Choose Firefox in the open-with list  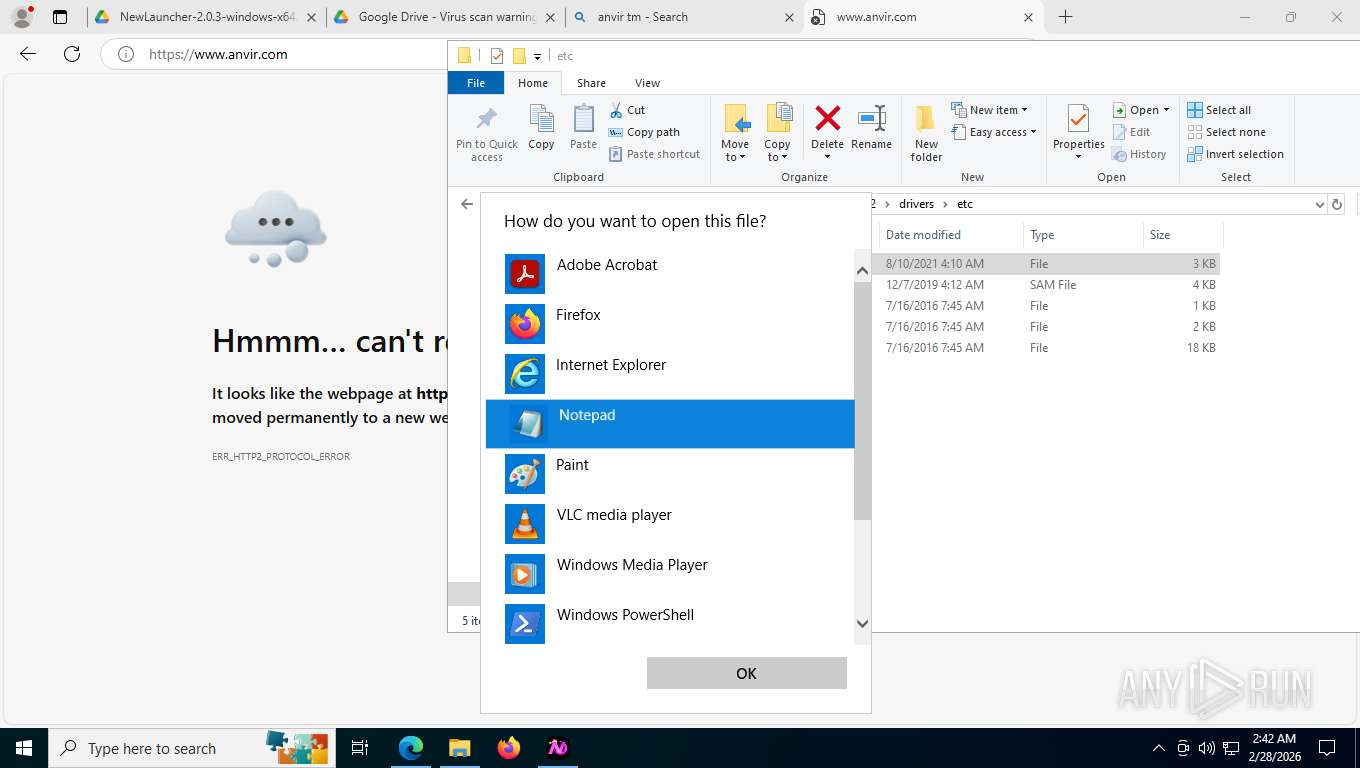coord(670,323)
